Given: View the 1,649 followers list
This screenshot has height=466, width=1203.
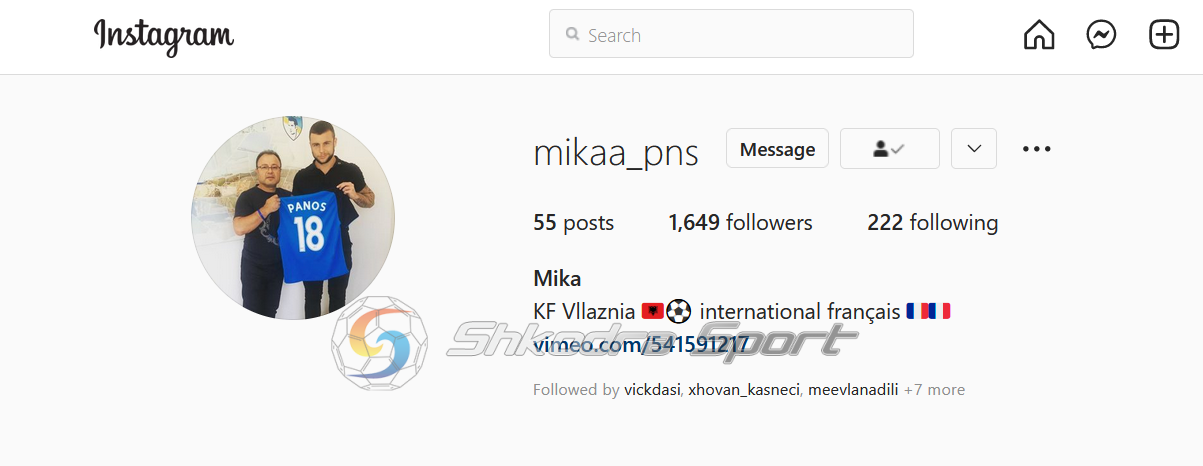Looking at the screenshot, I should (x=741, y=222).
